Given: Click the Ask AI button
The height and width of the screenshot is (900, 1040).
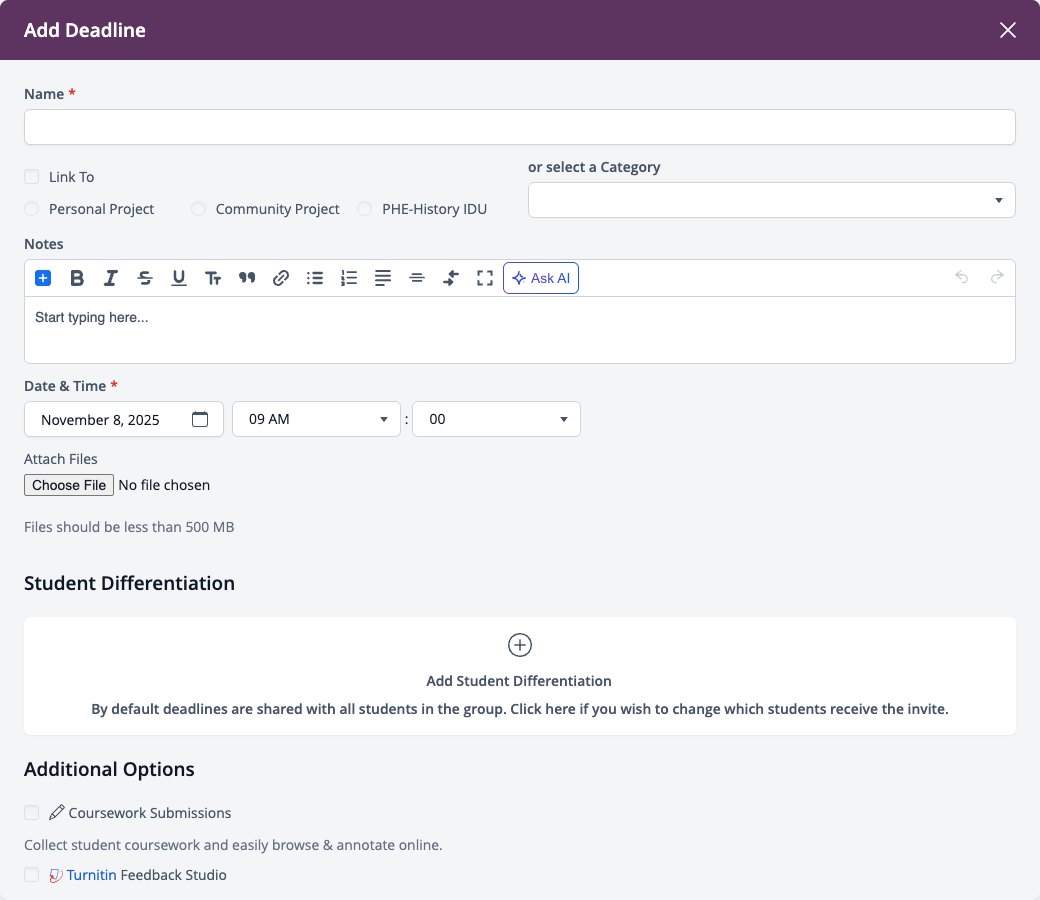Looking at the screenshot, I should [541, 278].
